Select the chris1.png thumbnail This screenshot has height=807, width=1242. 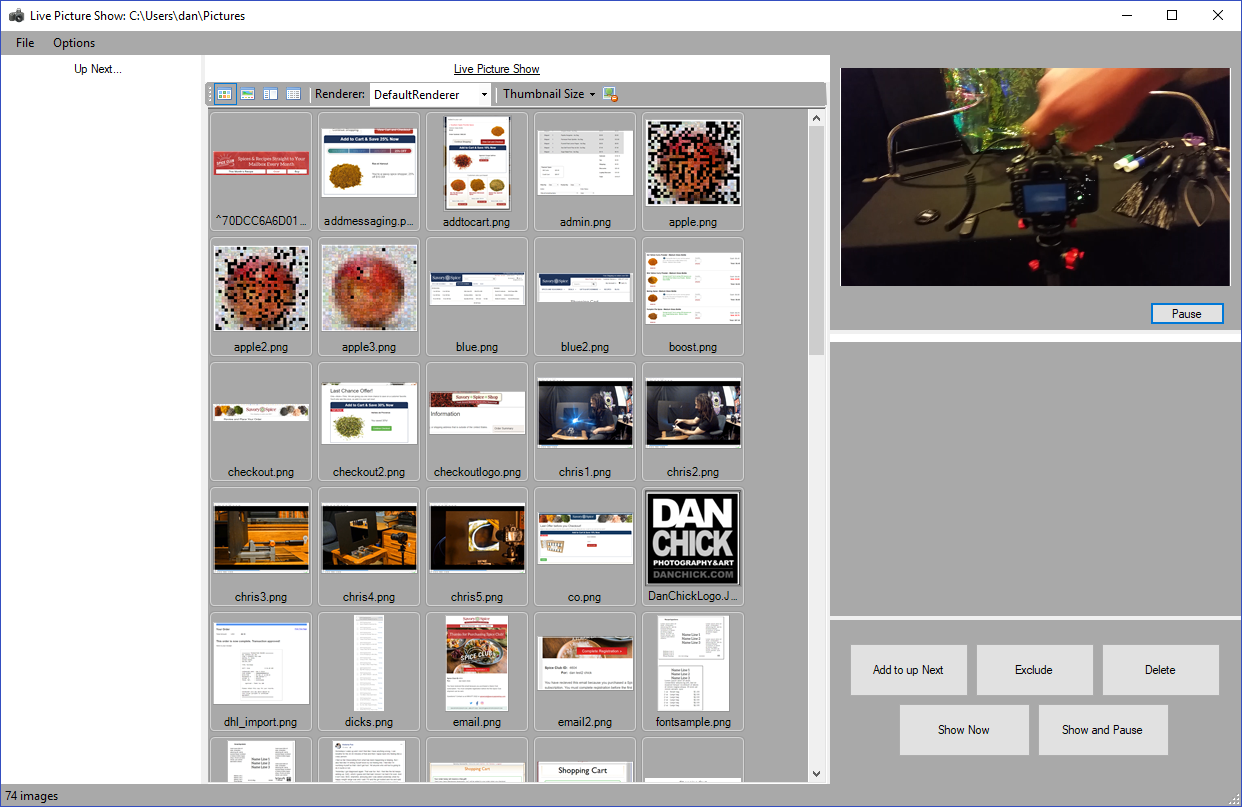[x=585, y=421]
